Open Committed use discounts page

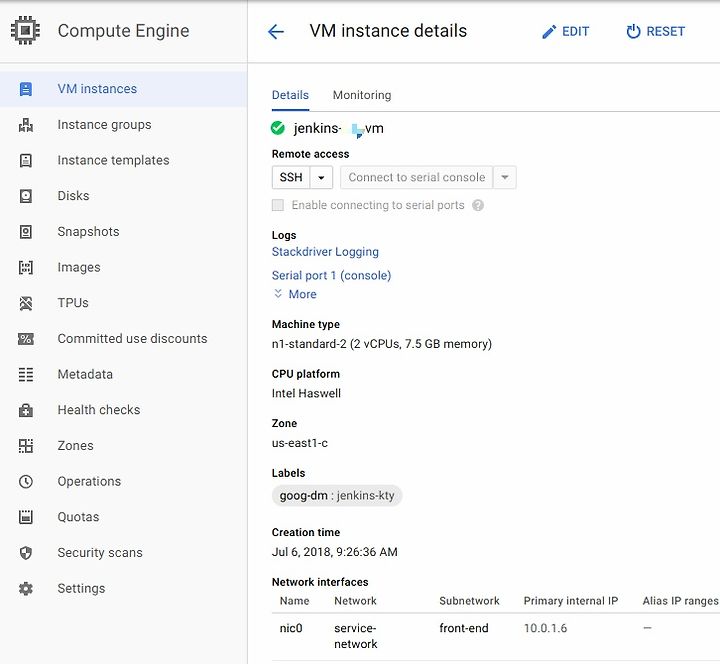coord(124,339)
